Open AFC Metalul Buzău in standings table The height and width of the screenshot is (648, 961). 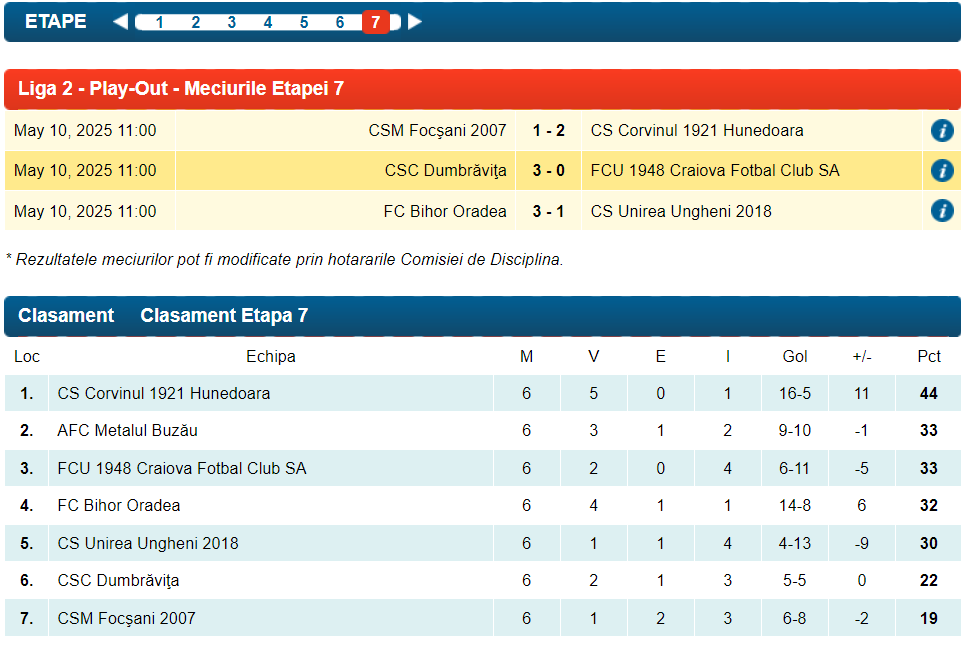point(127,431)
